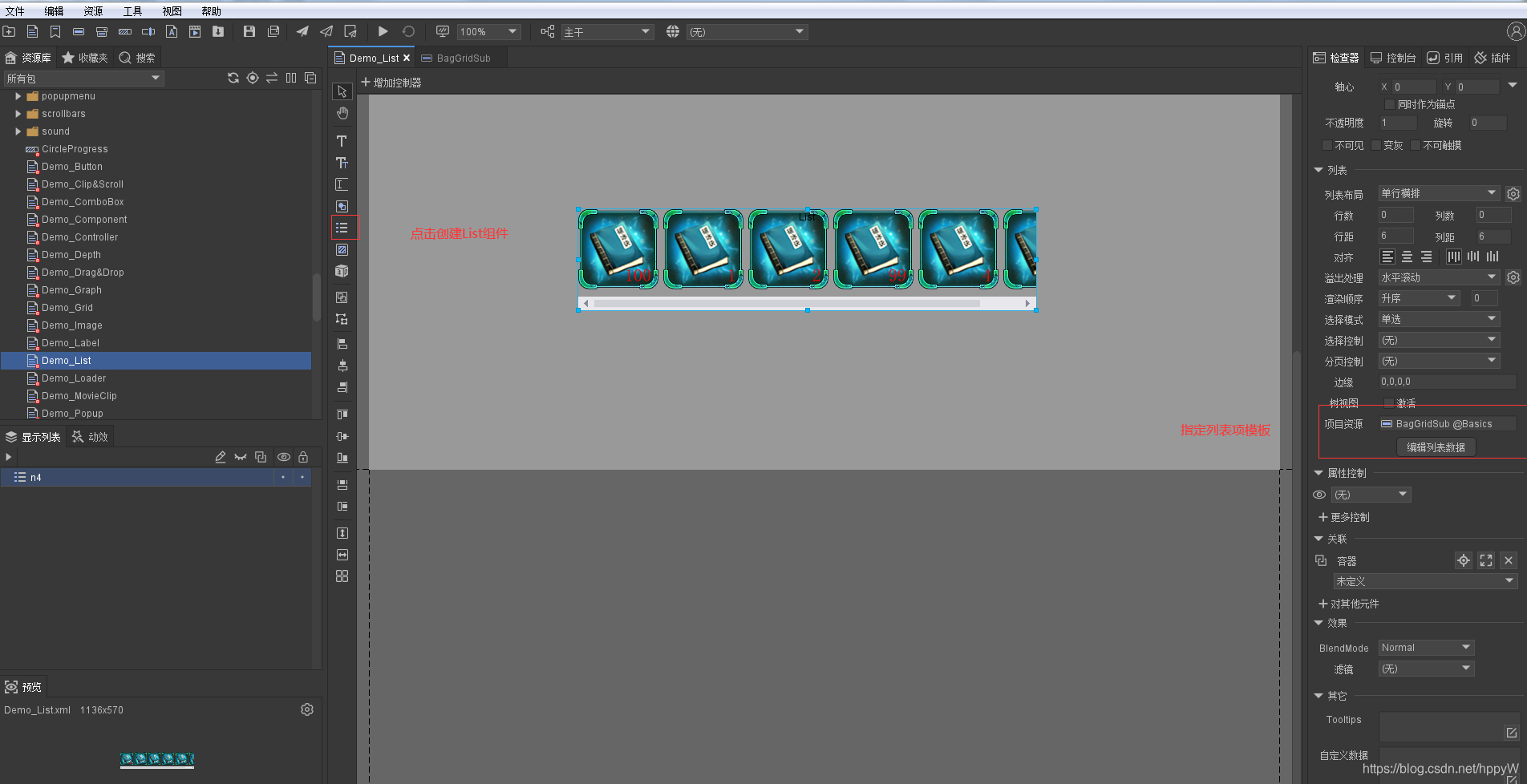Check the 变灰 checkbox
Screen dimensions: 1527x784
1376,145
